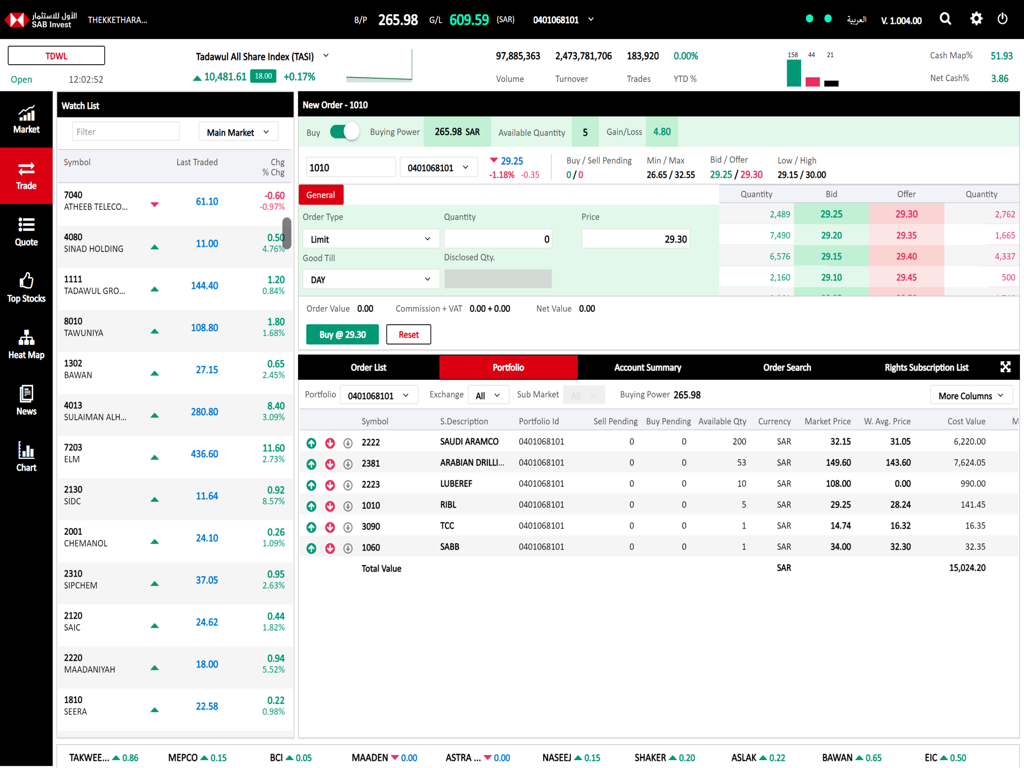Open the Order Type dropdown
This screenshot has height=768, width=1024.
click(x=370, y=238)
